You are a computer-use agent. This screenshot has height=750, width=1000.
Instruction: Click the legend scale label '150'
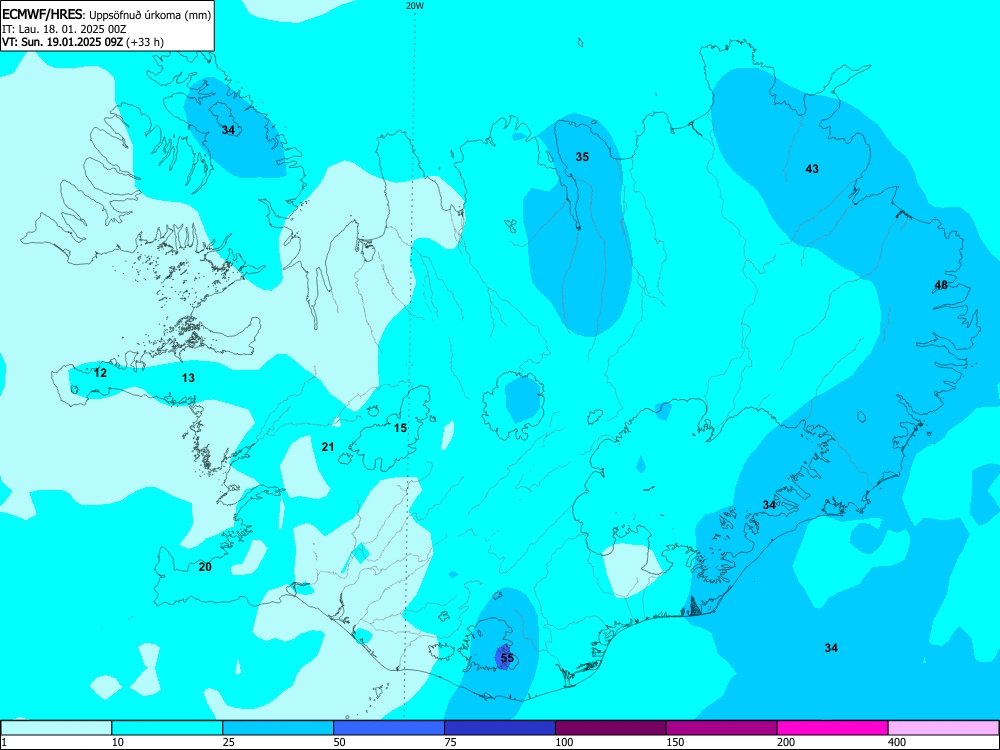tap(675, 742)
